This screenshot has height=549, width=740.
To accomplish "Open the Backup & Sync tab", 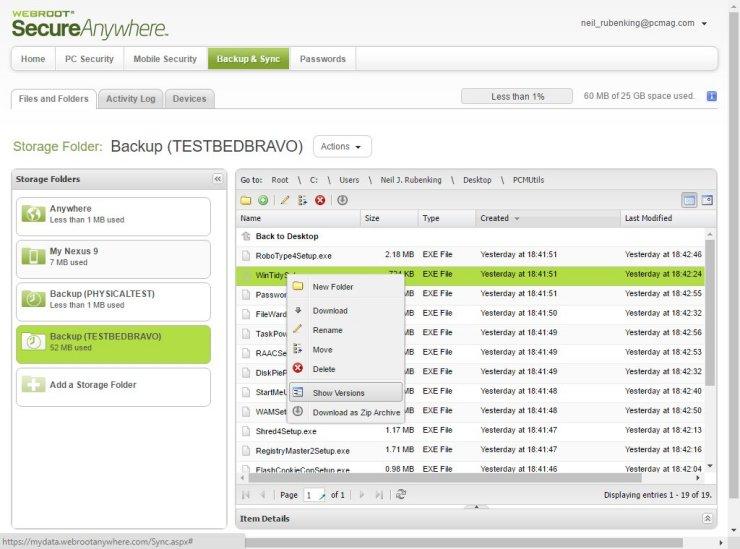I will click(248, 59).
